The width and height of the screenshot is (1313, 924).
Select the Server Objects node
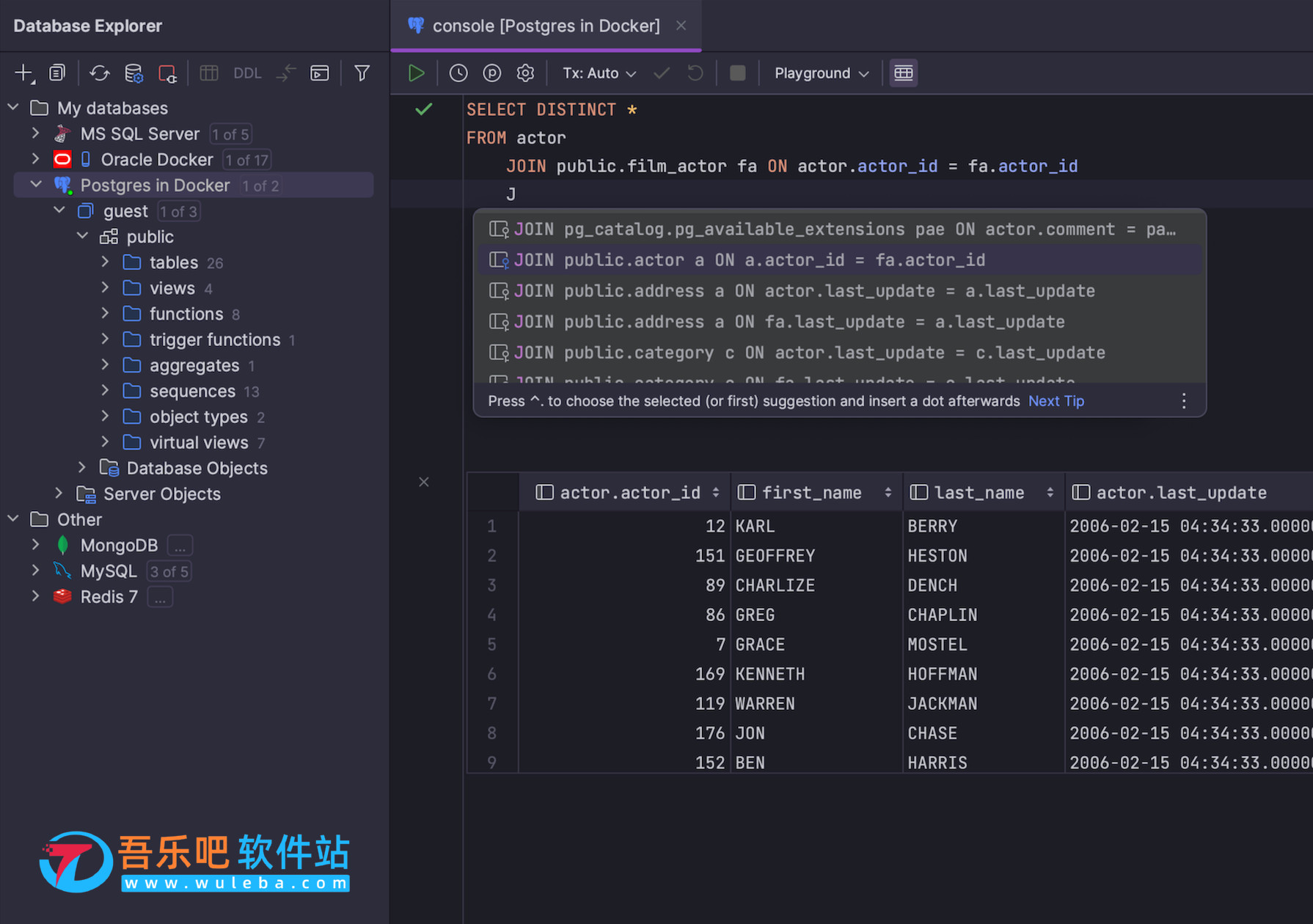(x=161, y=494)
